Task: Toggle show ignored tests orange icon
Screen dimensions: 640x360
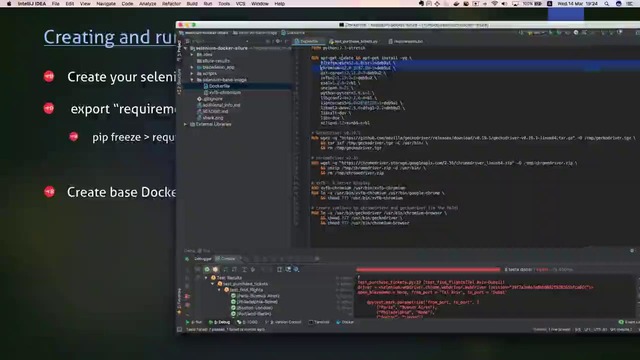Action: [x=216, y=269]
